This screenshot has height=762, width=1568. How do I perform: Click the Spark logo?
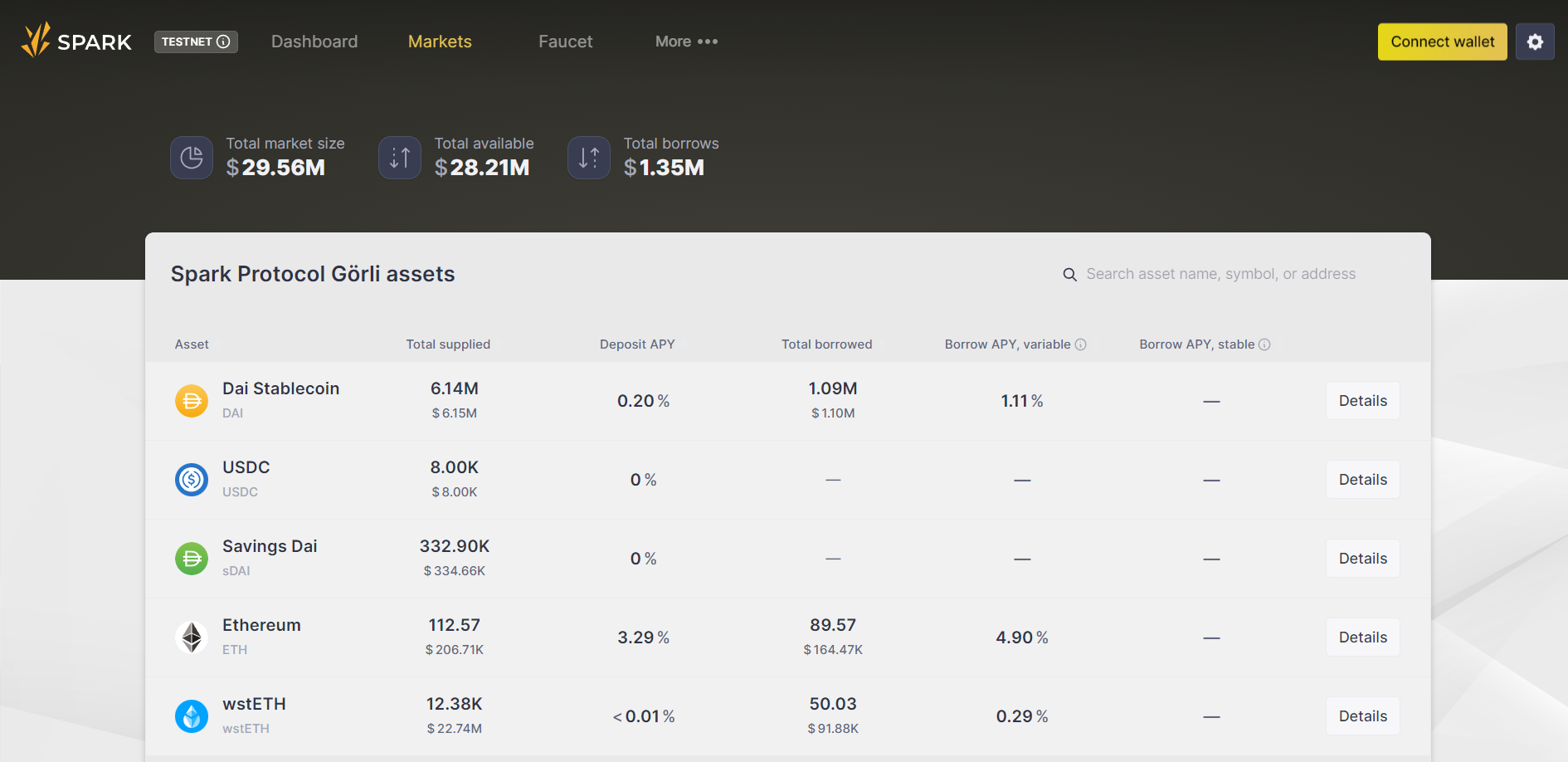(x=76, y=41)
